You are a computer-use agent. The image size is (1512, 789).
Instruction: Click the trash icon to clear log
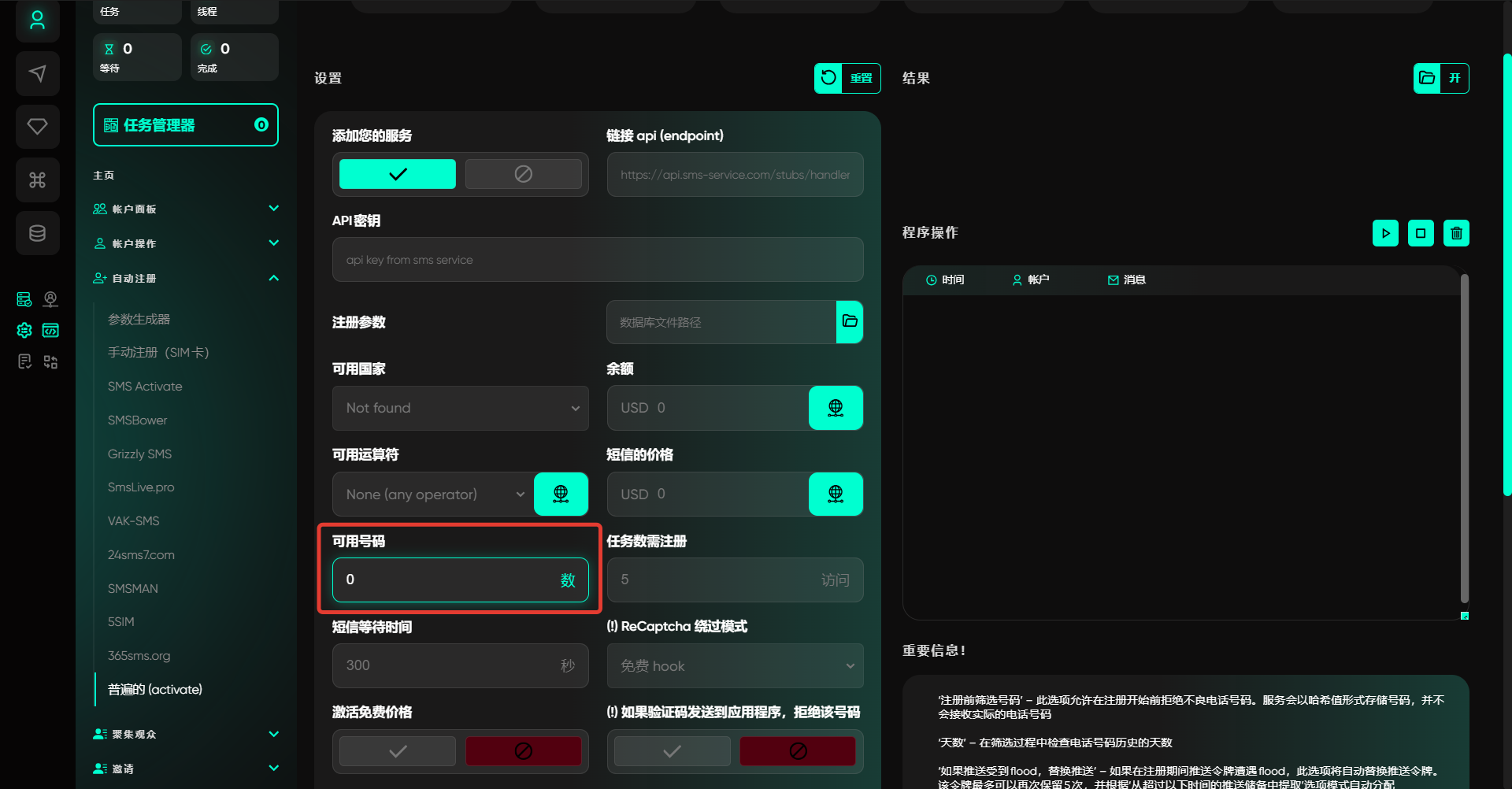[1456, 233]
